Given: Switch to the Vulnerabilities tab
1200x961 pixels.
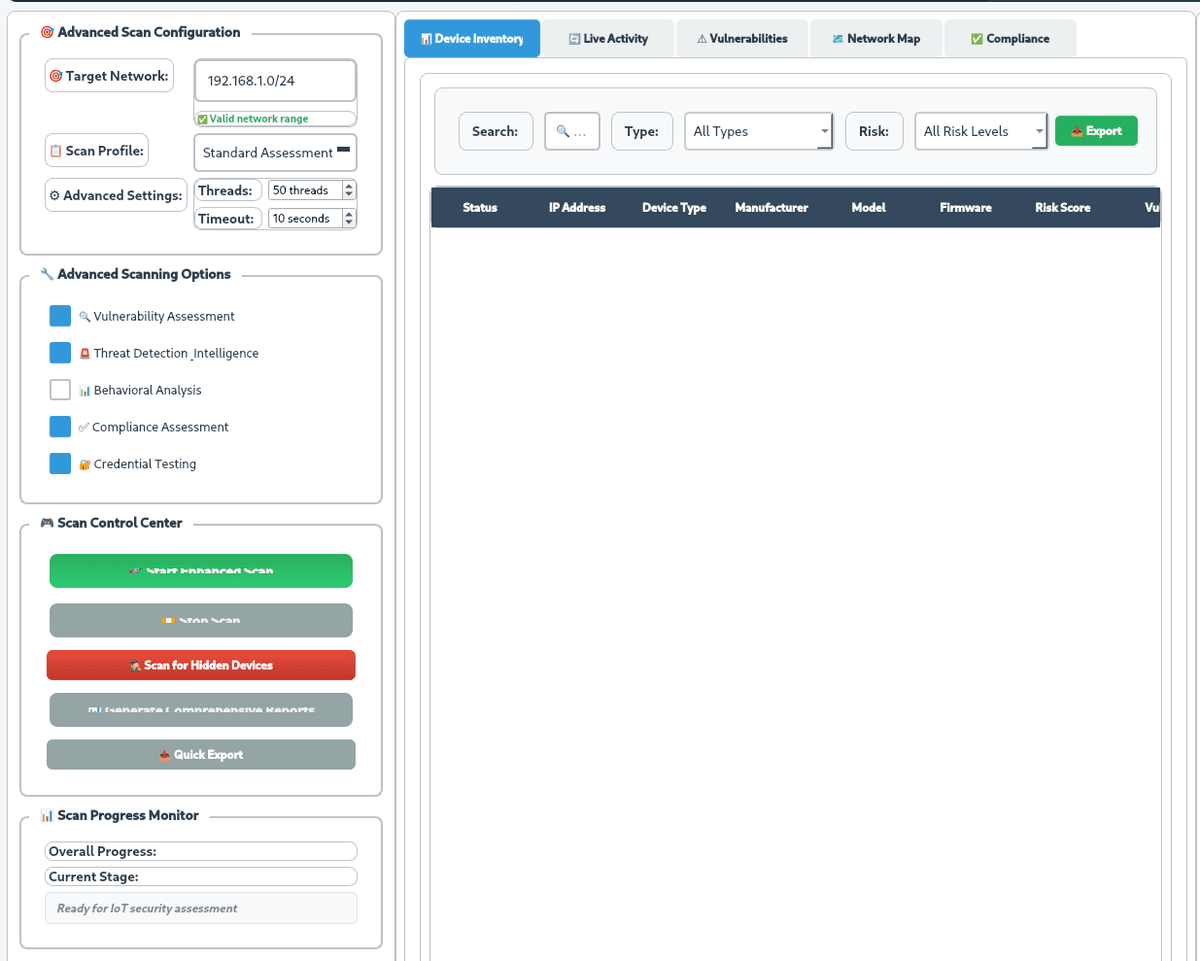Looking at the screenshot, I should (x=742, y=38).
